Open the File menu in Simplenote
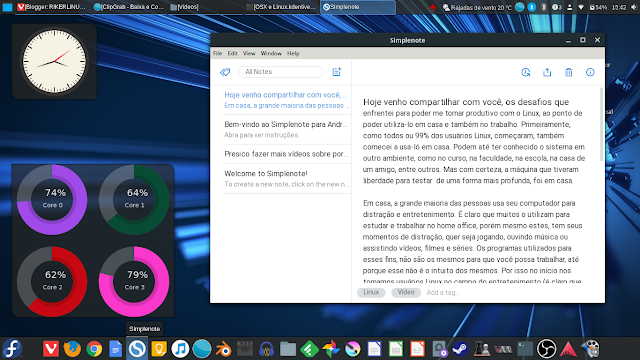This screenshot has width=640, height=360. [x=218, y=53]
